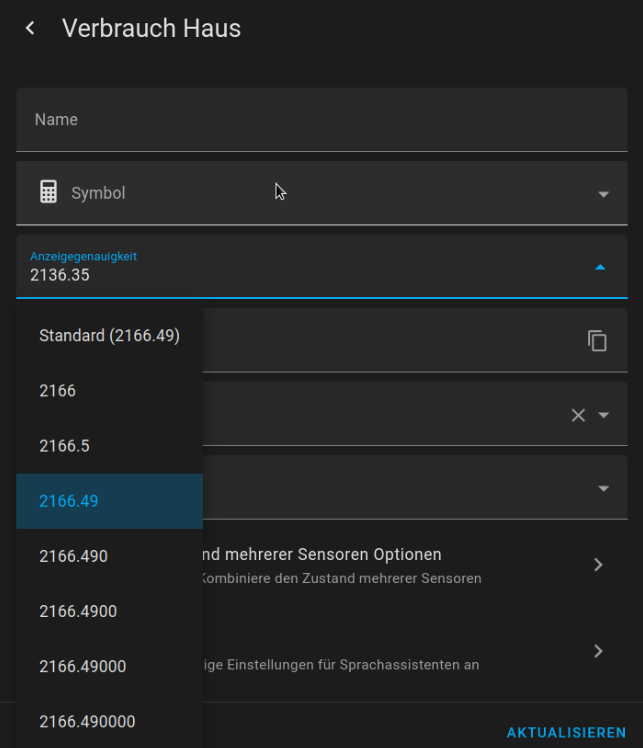Open the Symbol picker dropdown arrow
The height and width of the screenshot is (748, 643).
pos(603,194)
